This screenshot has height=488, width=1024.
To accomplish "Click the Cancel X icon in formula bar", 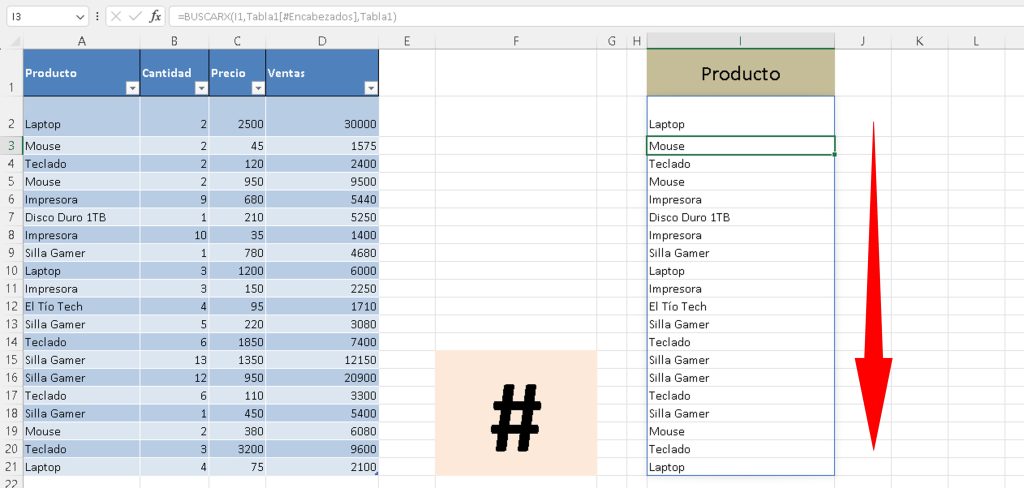I will click(x=115, y=17).
